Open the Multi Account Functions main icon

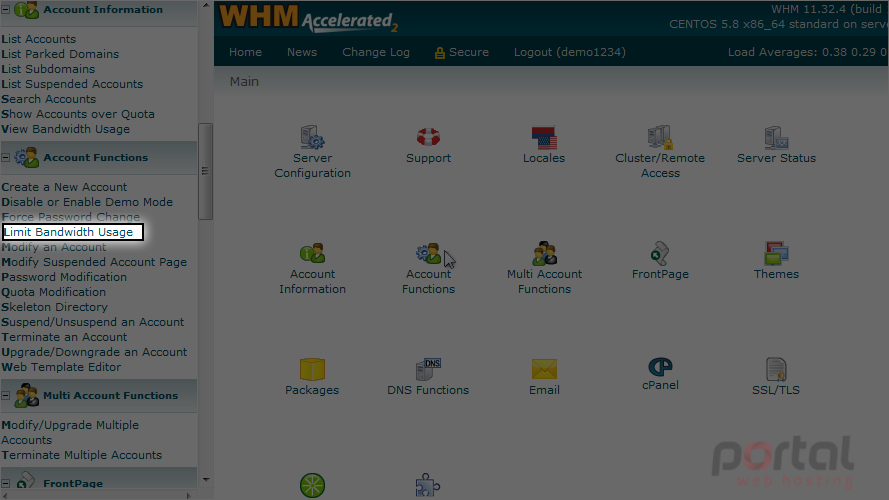(x=544, y=253)
